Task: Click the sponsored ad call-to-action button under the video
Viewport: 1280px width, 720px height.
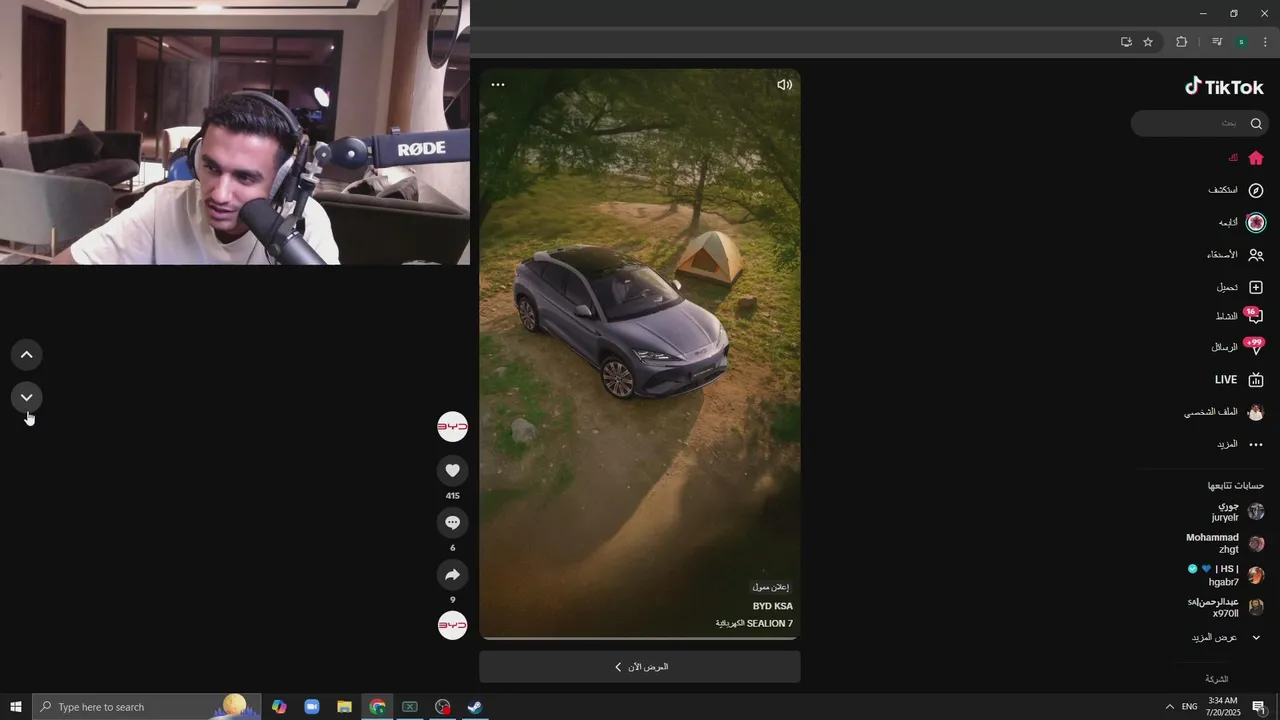Action: [640, 667]
